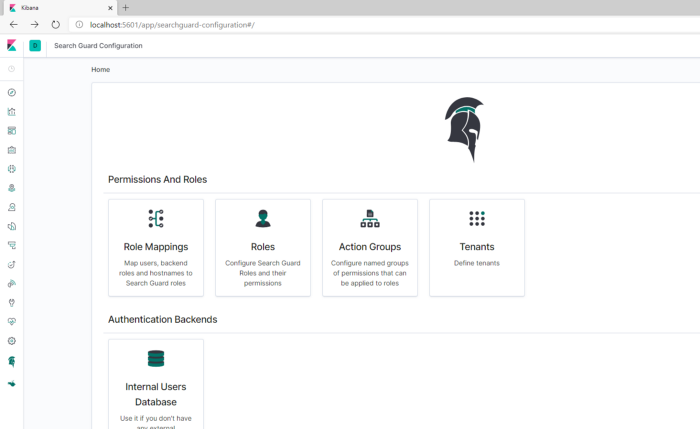Select the Kibana browser tab
This screenshot has height=429, width=700.
coord(60,8)
